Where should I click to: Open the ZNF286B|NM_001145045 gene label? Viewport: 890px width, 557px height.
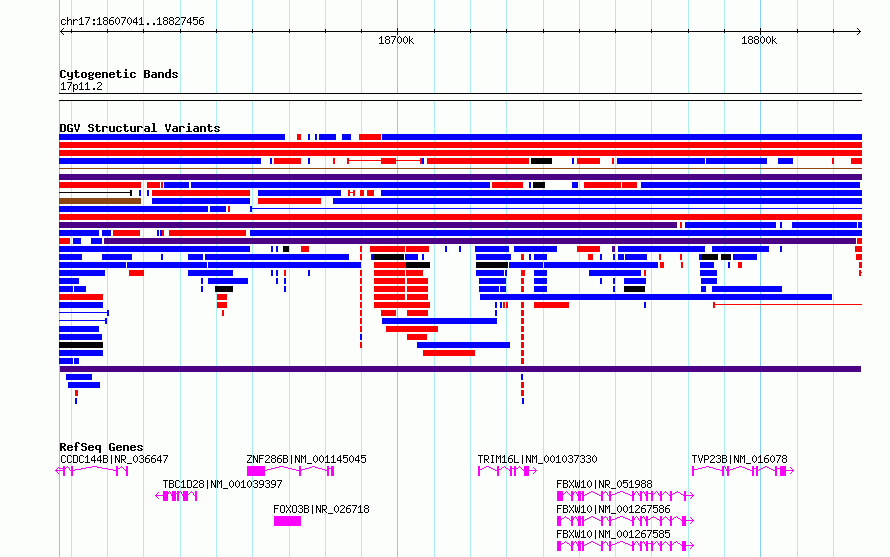click(x=307, y=459)
